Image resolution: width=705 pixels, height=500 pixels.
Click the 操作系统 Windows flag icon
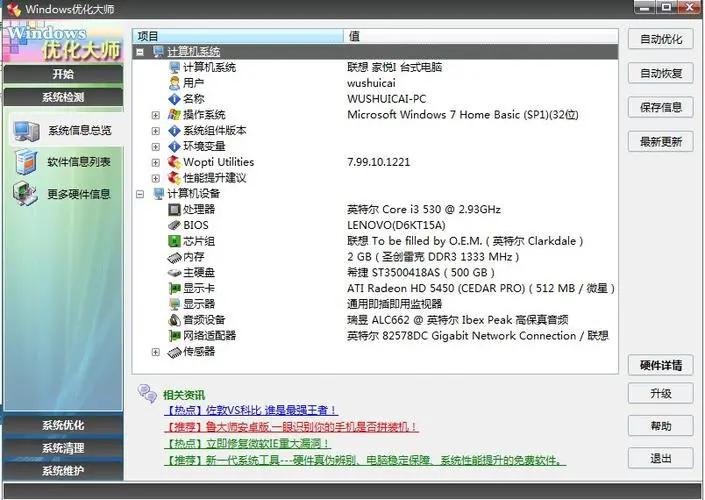(174, 115)
